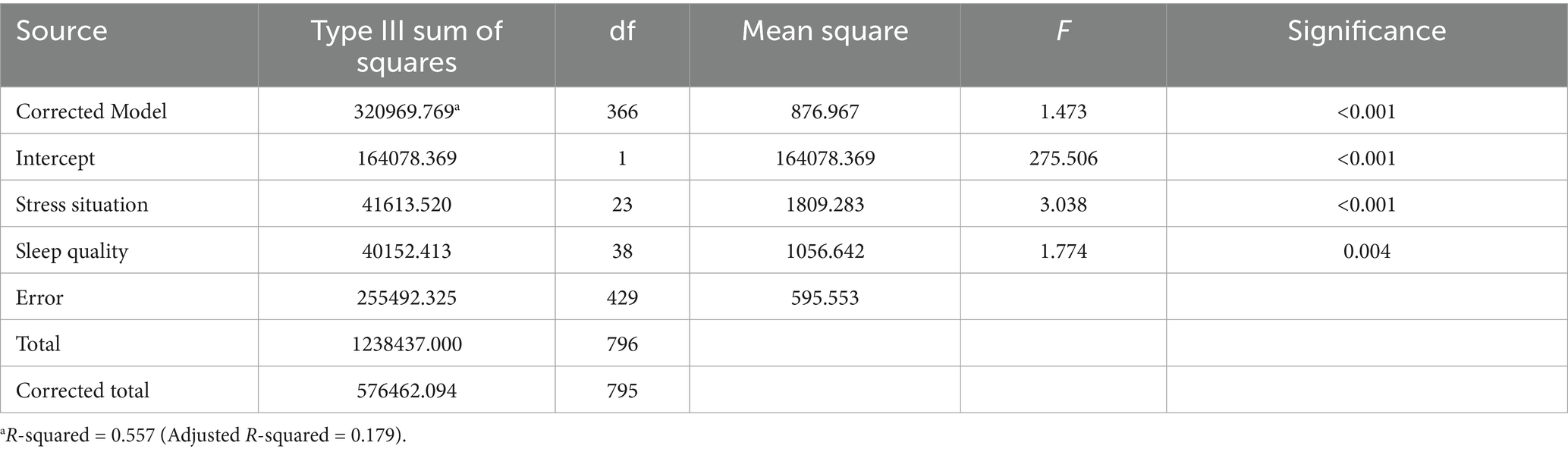Click the df column header

(x=622, y=31)
